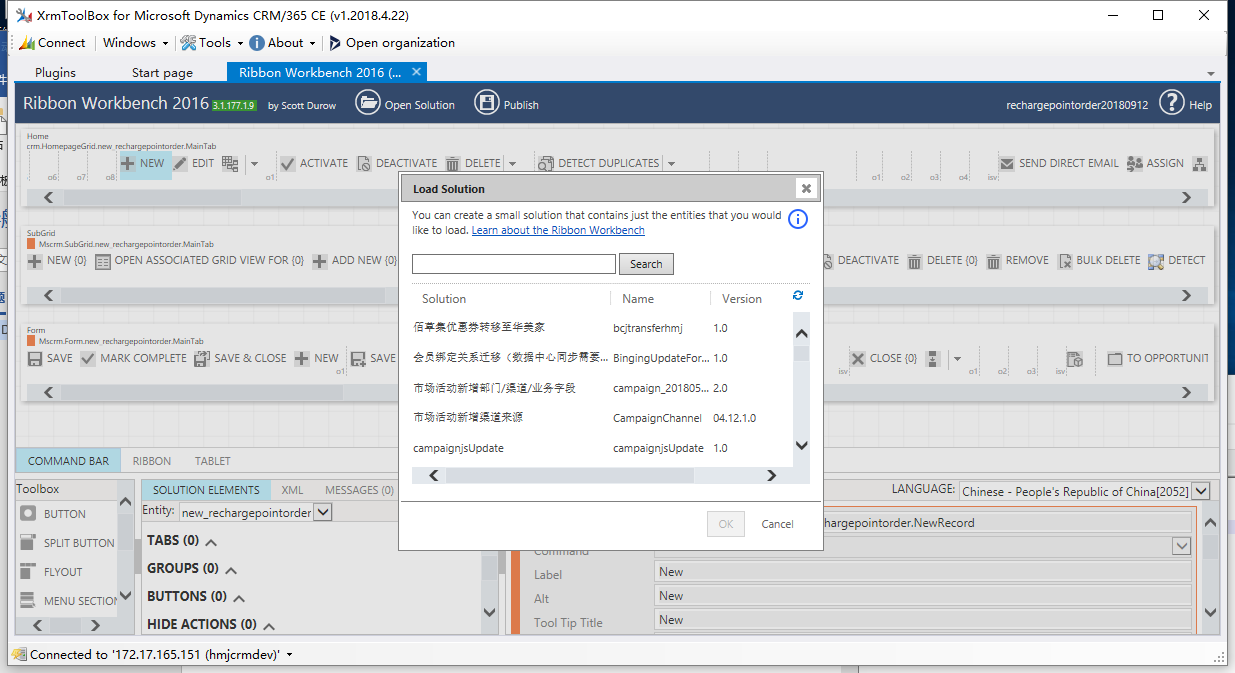
Task: Click ADD NEW {0} in SubGrid row
Action: point(354,260)
